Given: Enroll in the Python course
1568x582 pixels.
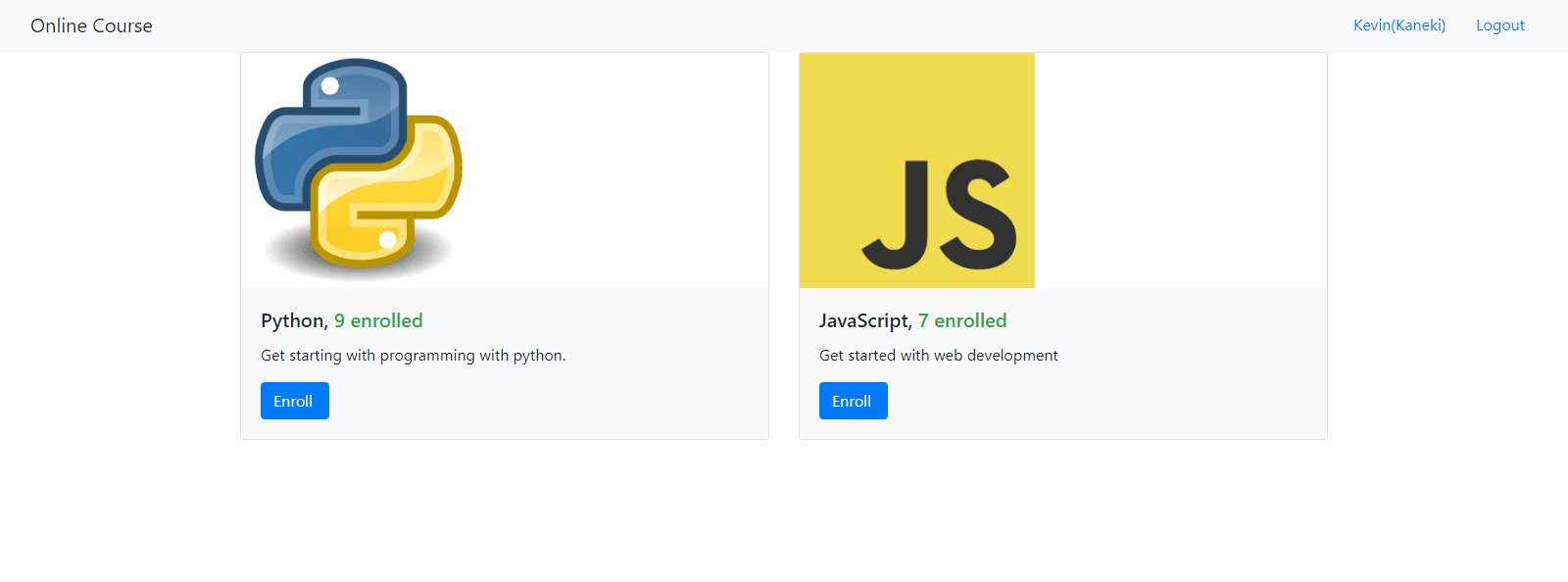Looking at the screenshot, I should (x=295, y=401).
